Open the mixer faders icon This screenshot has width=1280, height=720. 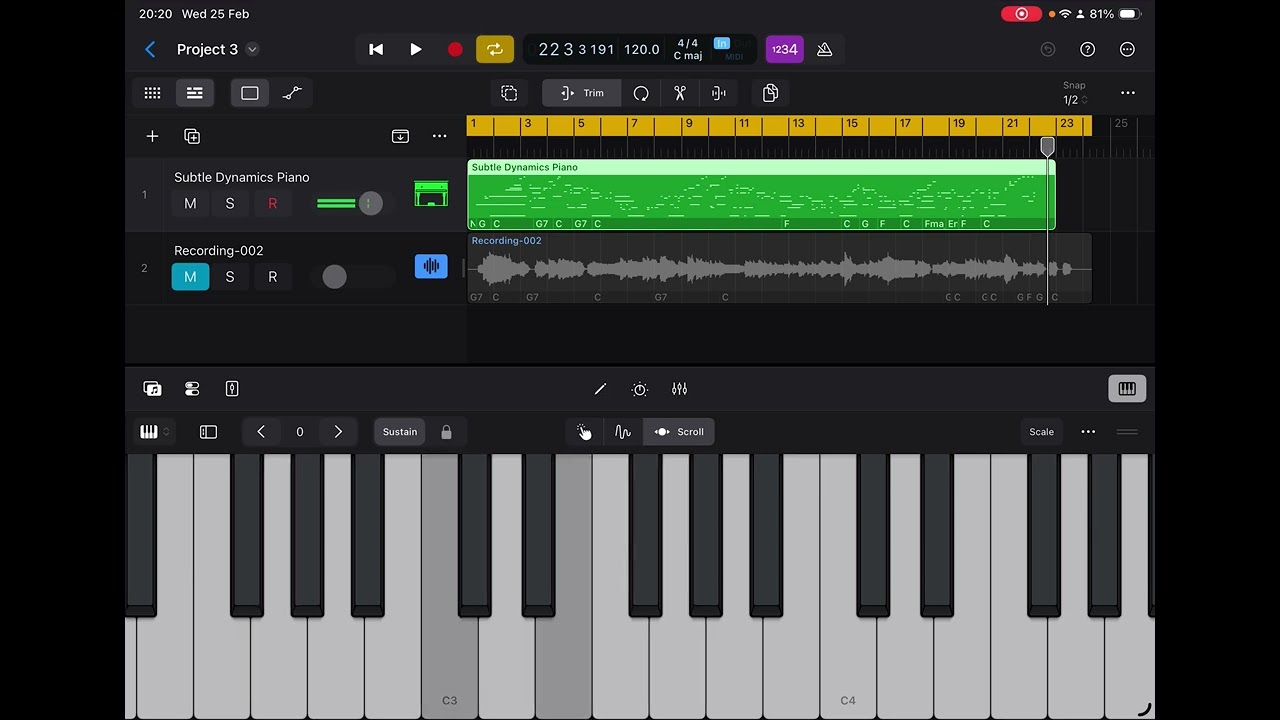click(x=680, y=389)
